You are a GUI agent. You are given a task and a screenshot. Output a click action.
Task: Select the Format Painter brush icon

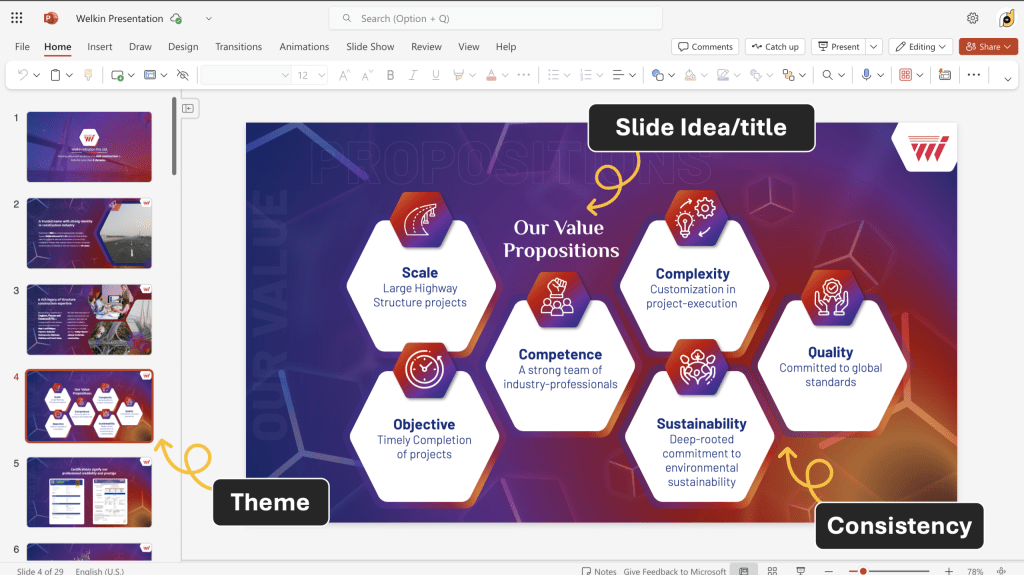pos(88,75)
